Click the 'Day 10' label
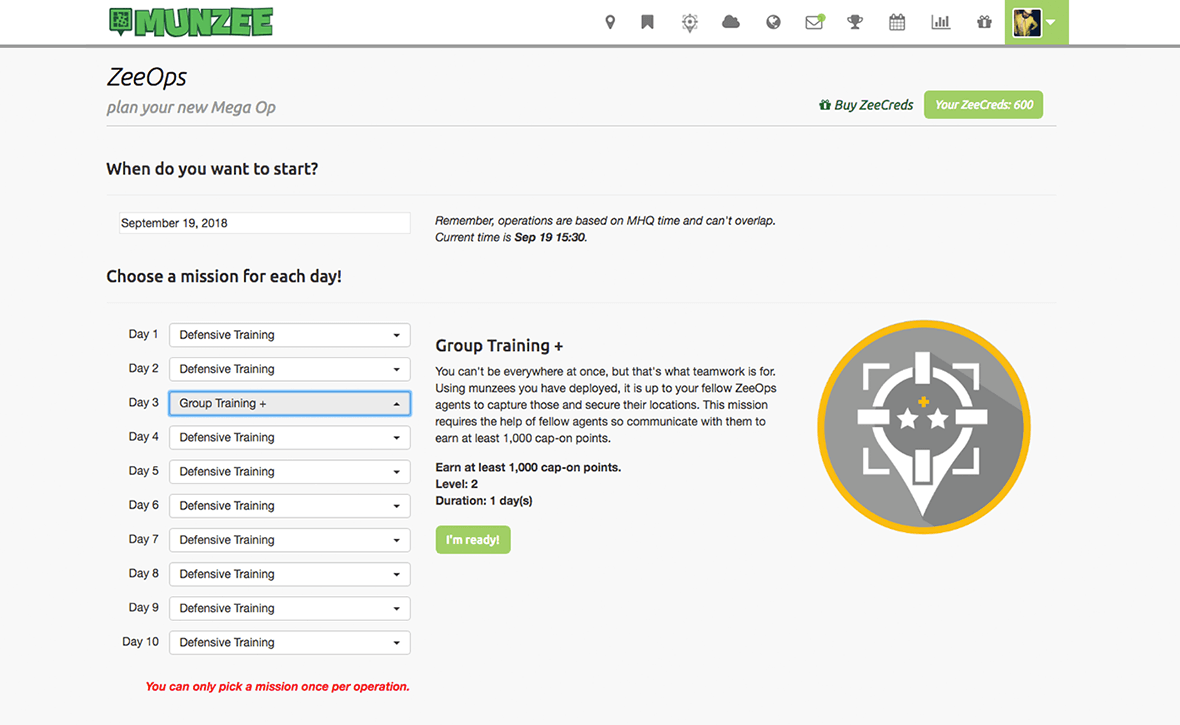 coord(141,641)
